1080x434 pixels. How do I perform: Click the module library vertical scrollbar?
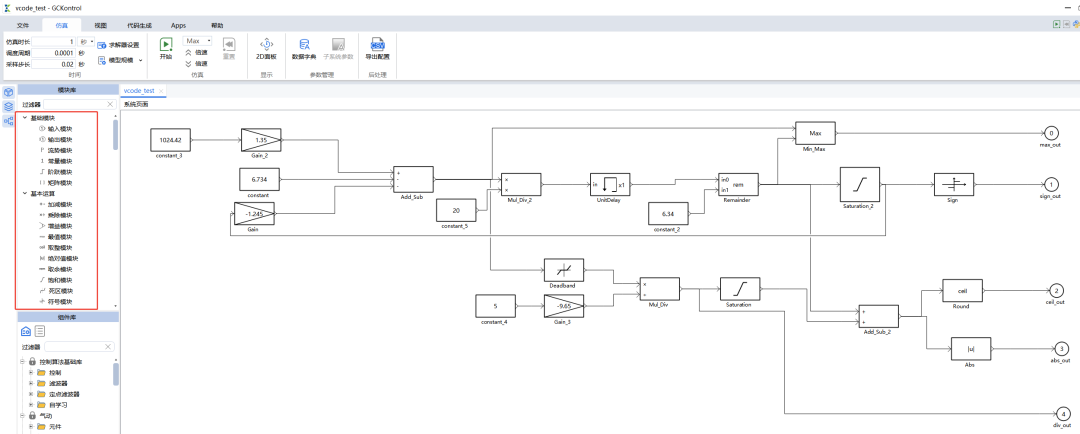pyautogui.click(x=114, y=135)
